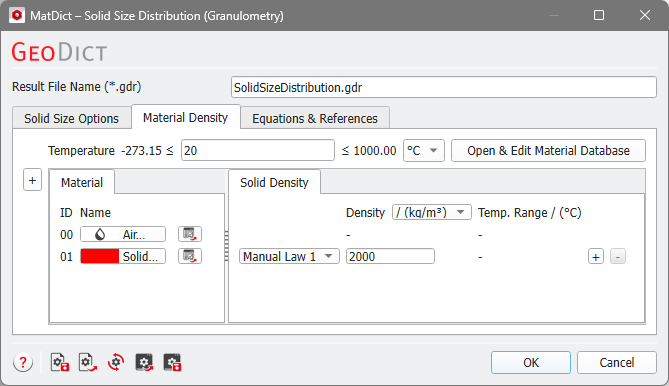Viewport: 669px width, 386px height.
Task: Click the Solid... material name button
Action: [x=123, y=256]
